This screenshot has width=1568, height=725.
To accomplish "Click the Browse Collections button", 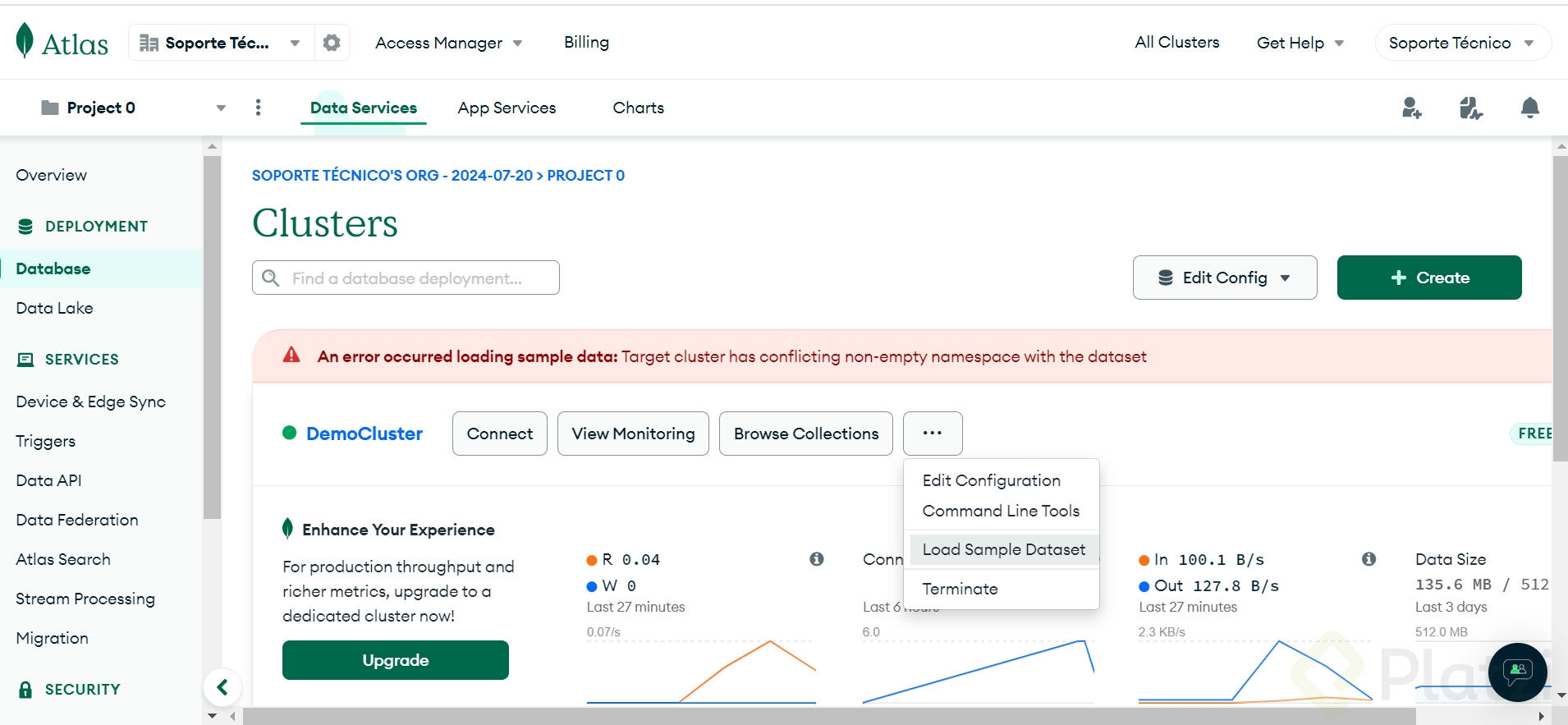I will coord(806,434).
